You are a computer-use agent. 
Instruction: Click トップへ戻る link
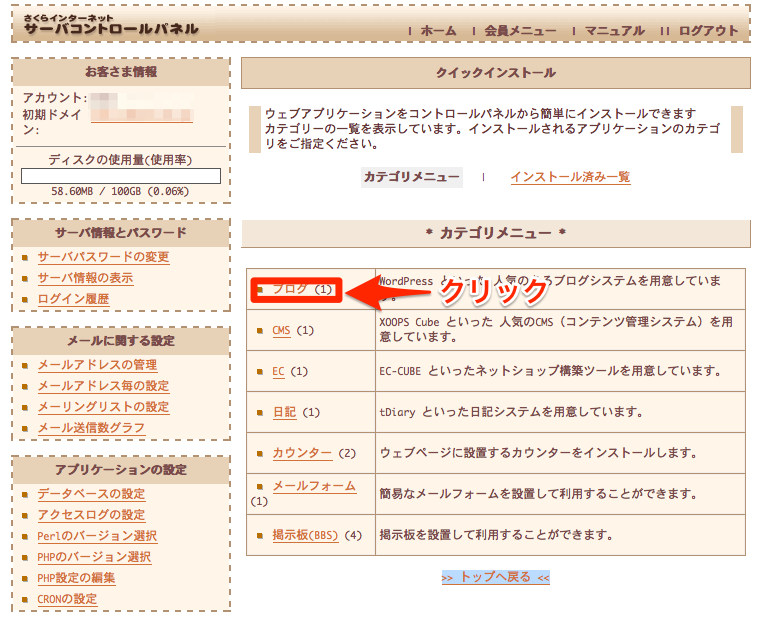click(495, 577)
